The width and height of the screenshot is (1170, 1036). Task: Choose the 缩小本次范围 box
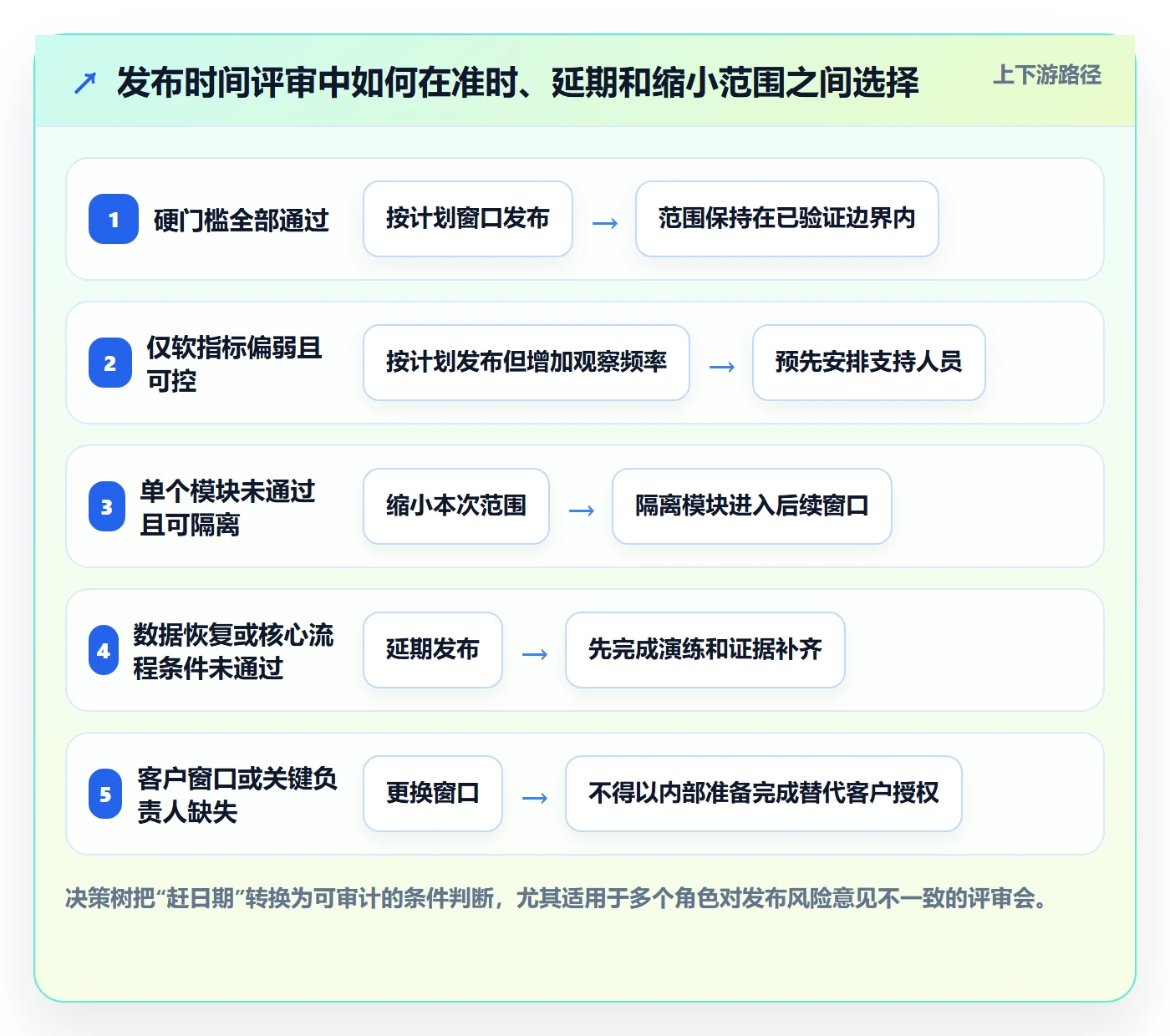pyautogui.click(x=456, y=506)
